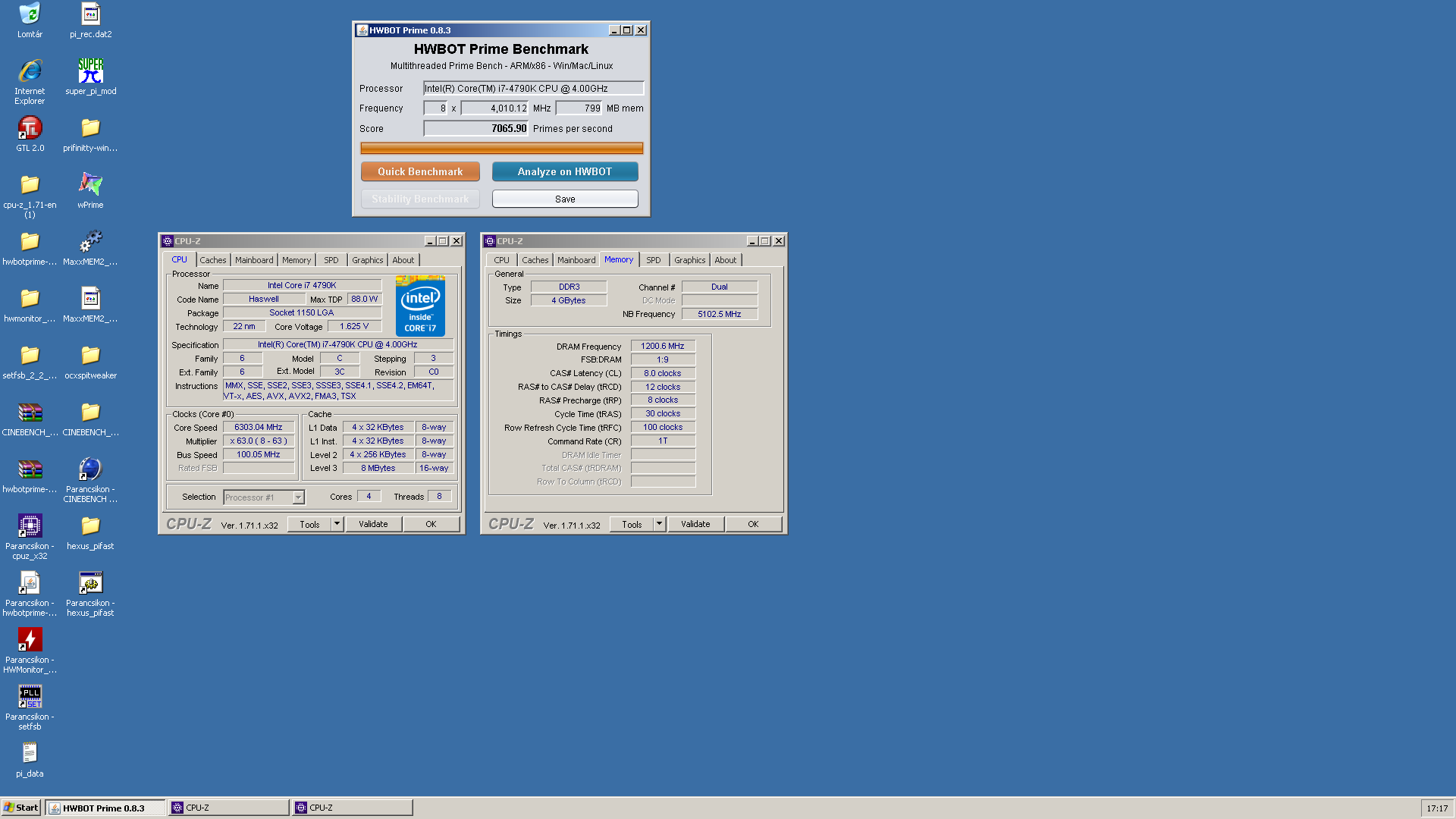
Task: Click the 4,010.12 MHz frequency field
Action: [x=495, y=108]
